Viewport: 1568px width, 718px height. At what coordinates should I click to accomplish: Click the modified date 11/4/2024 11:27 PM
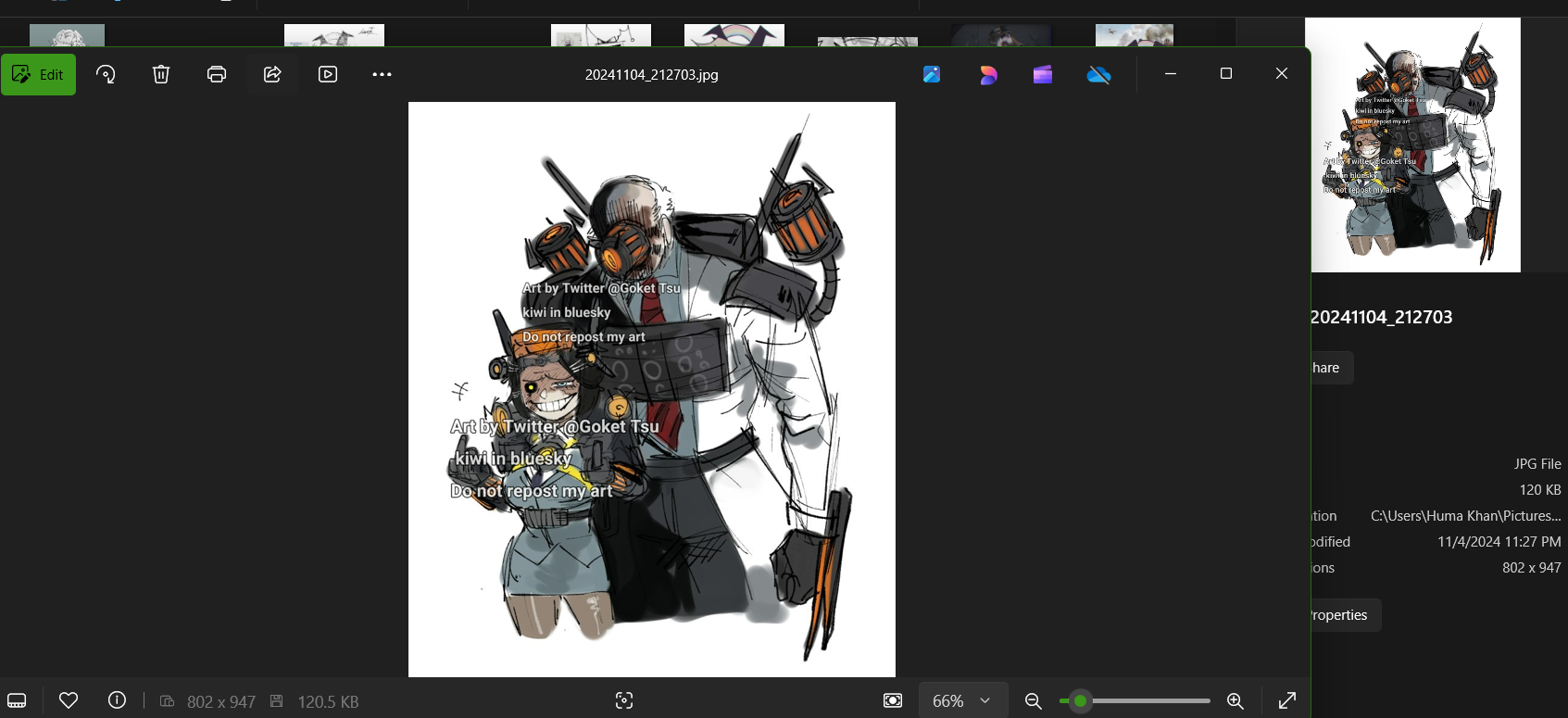(1499, 542)
